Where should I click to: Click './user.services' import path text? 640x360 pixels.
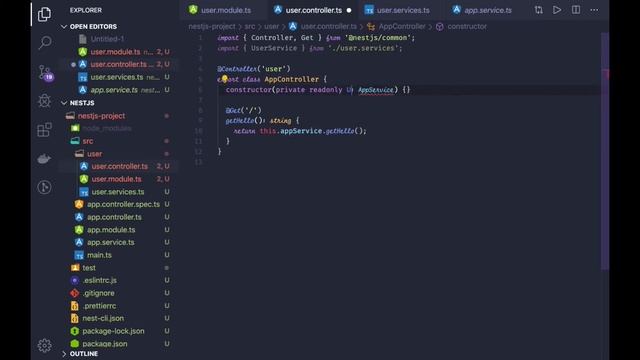pos(363,48)
